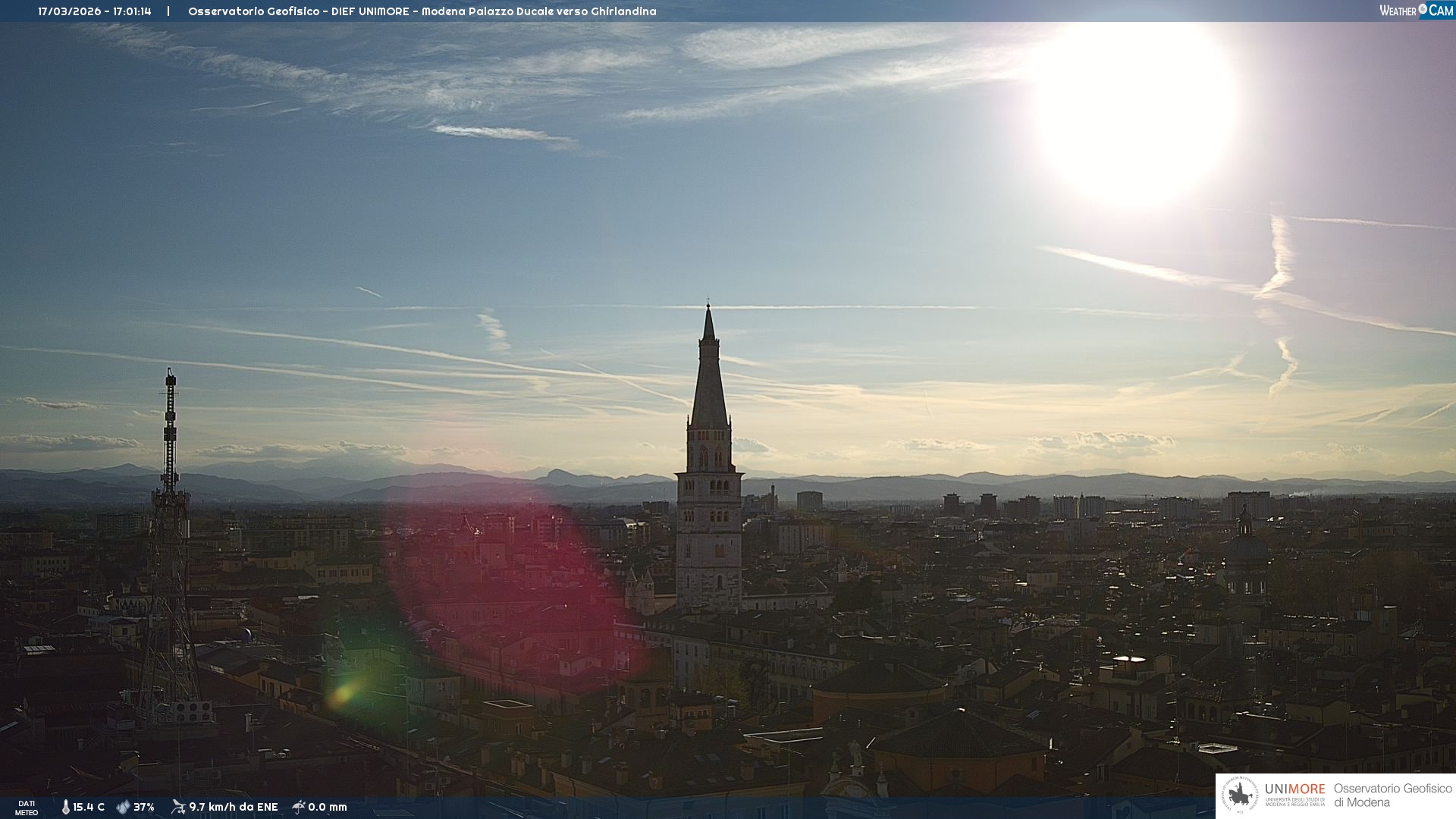Click the 15.4 C temperature reading

pyautogui.click(x=89, y=807)
